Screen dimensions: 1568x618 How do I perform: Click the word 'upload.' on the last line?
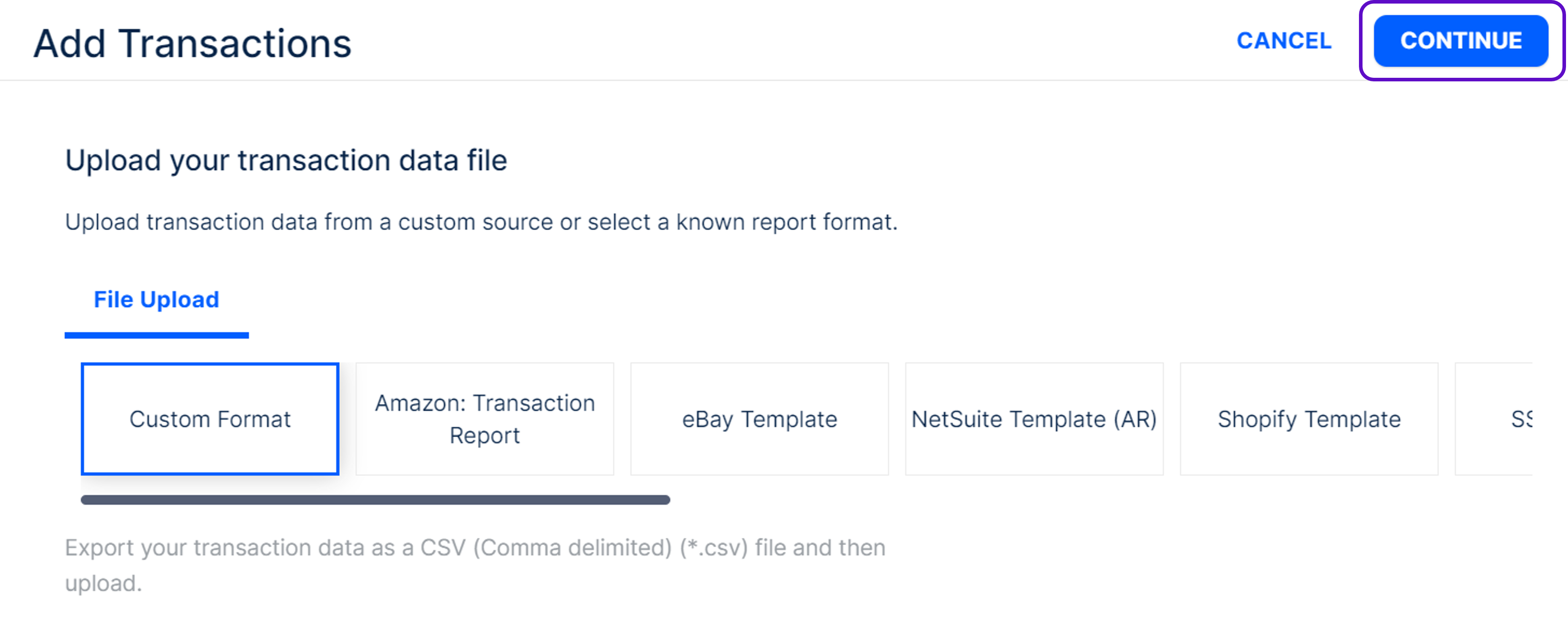tap(104, 584)
